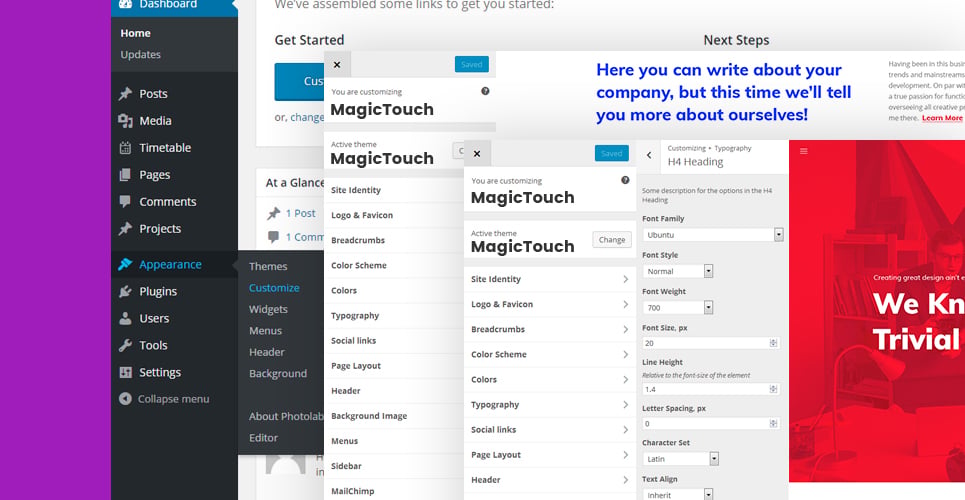Screen dimensions: 965x500
Task: Click the Collapse menu arrow icon
Action: (x=126, y=399)
